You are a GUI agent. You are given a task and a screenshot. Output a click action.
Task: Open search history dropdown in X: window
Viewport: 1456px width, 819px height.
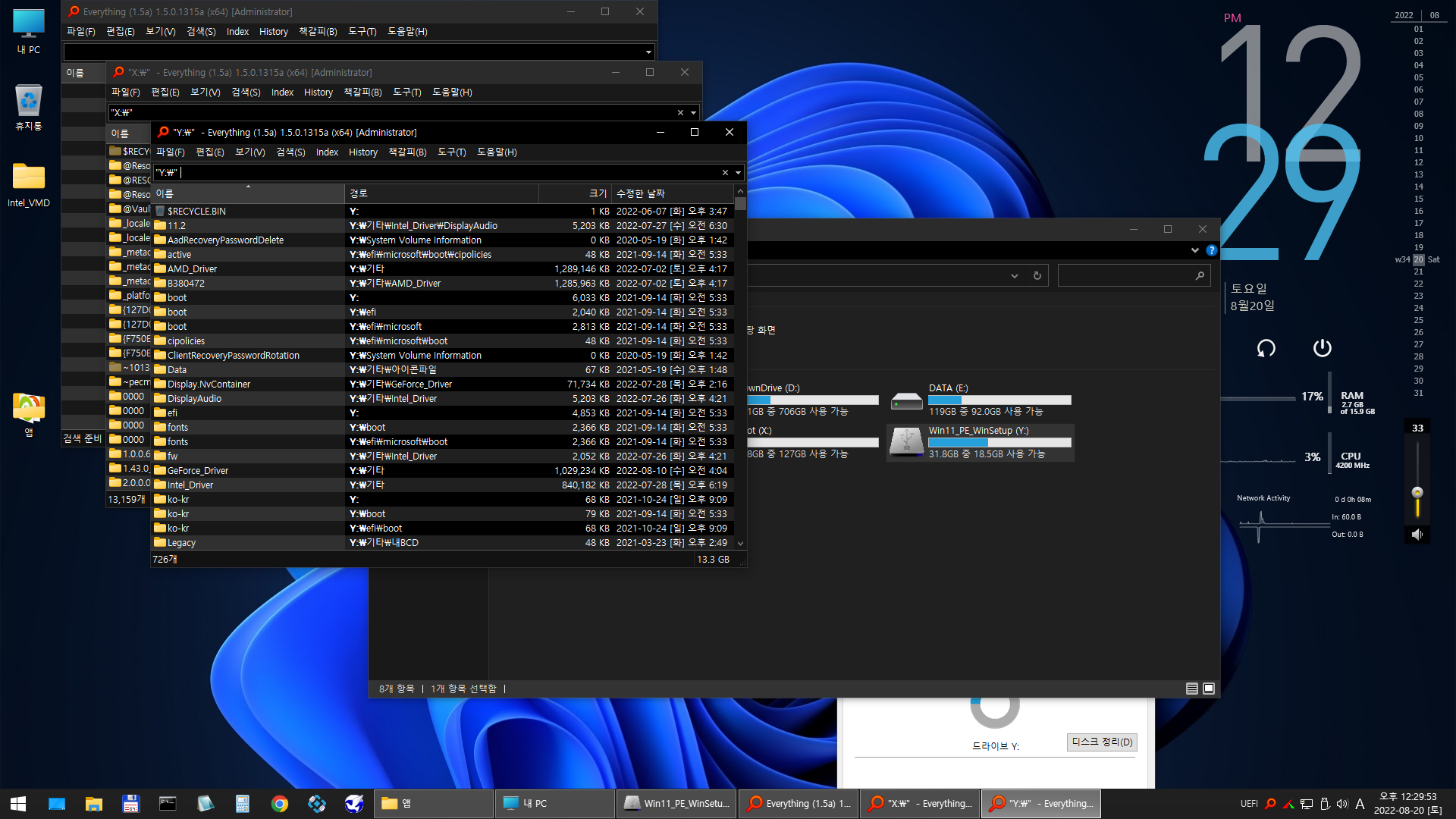pos(693,113)
